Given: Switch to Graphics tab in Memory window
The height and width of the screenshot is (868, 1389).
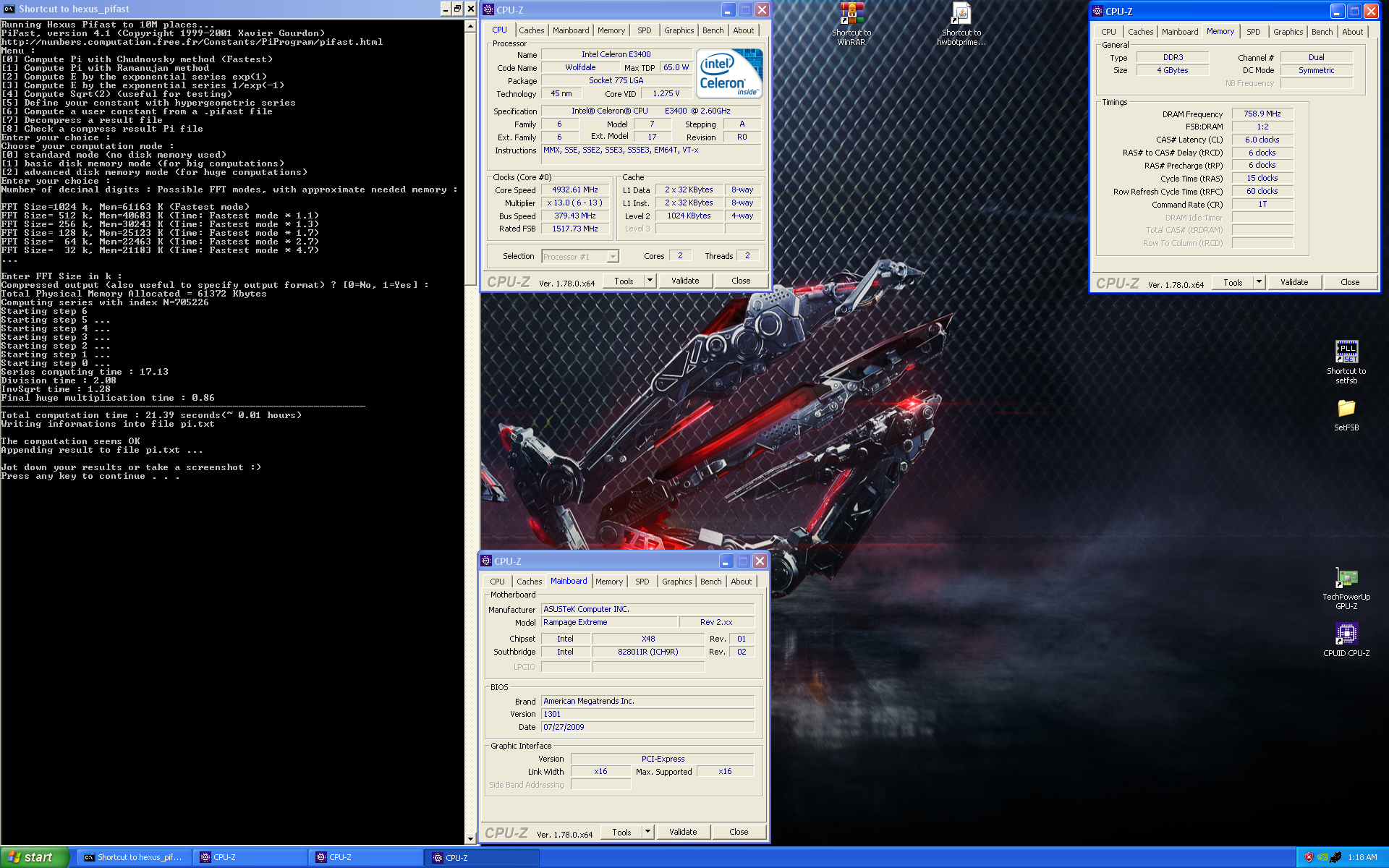Looking at the screenshot, I should coord(1288,32).
